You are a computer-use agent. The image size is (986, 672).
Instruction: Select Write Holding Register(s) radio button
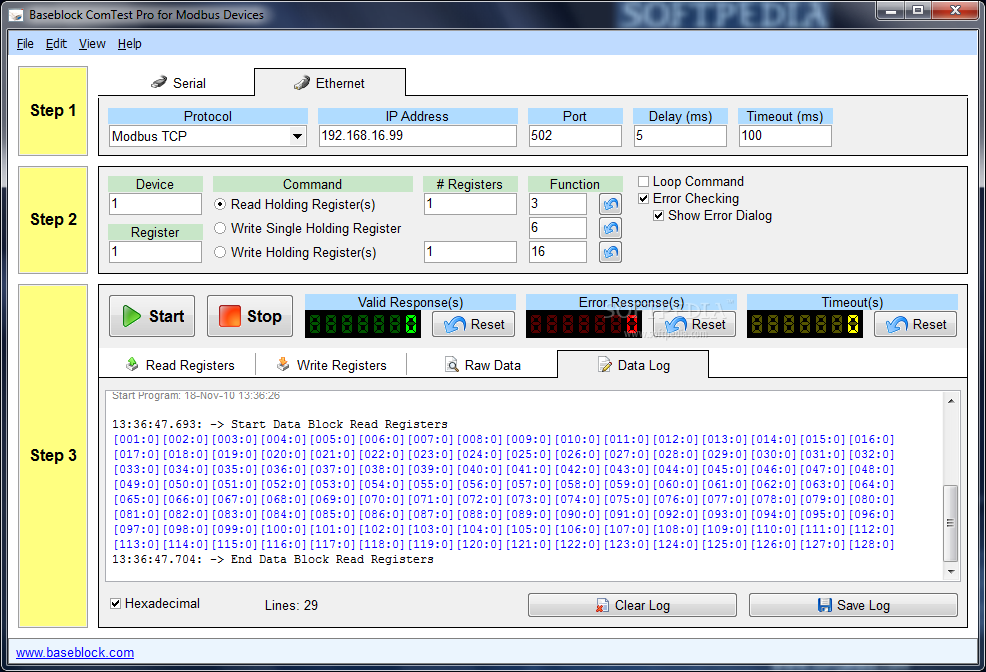pos(220,252)
